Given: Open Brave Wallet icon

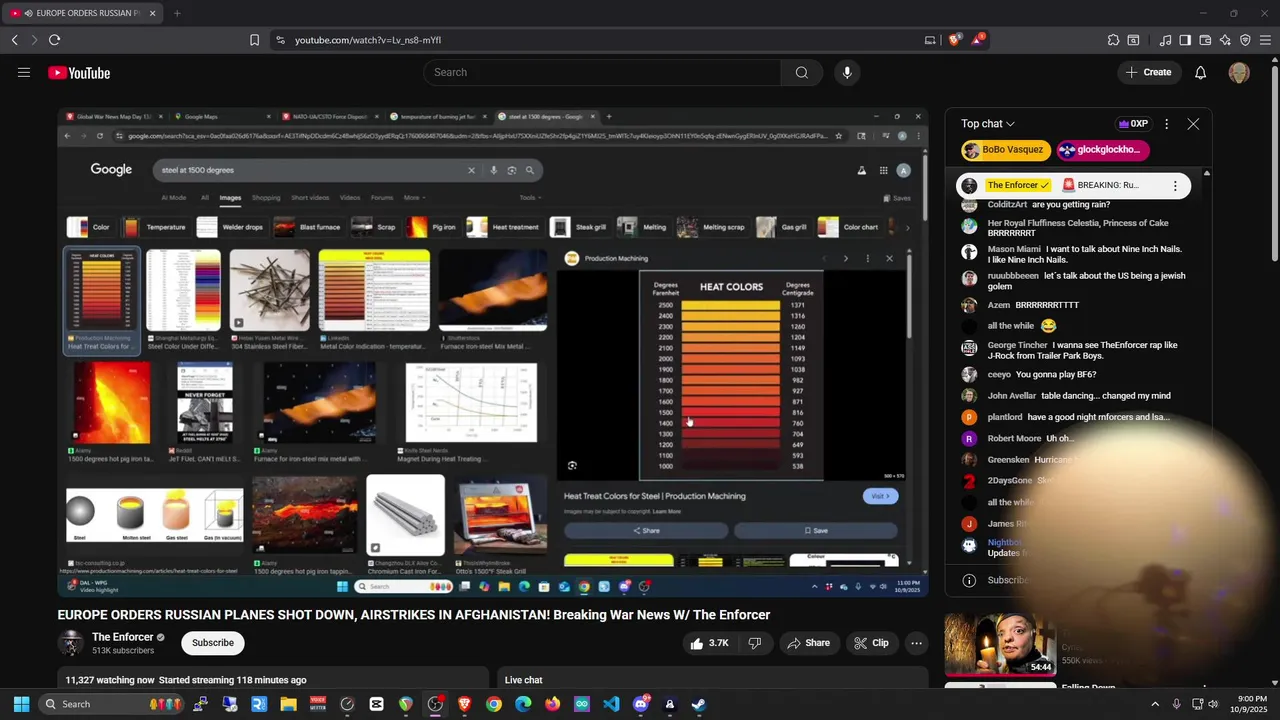Looking at the screenshot, I should coord(1205,40).
